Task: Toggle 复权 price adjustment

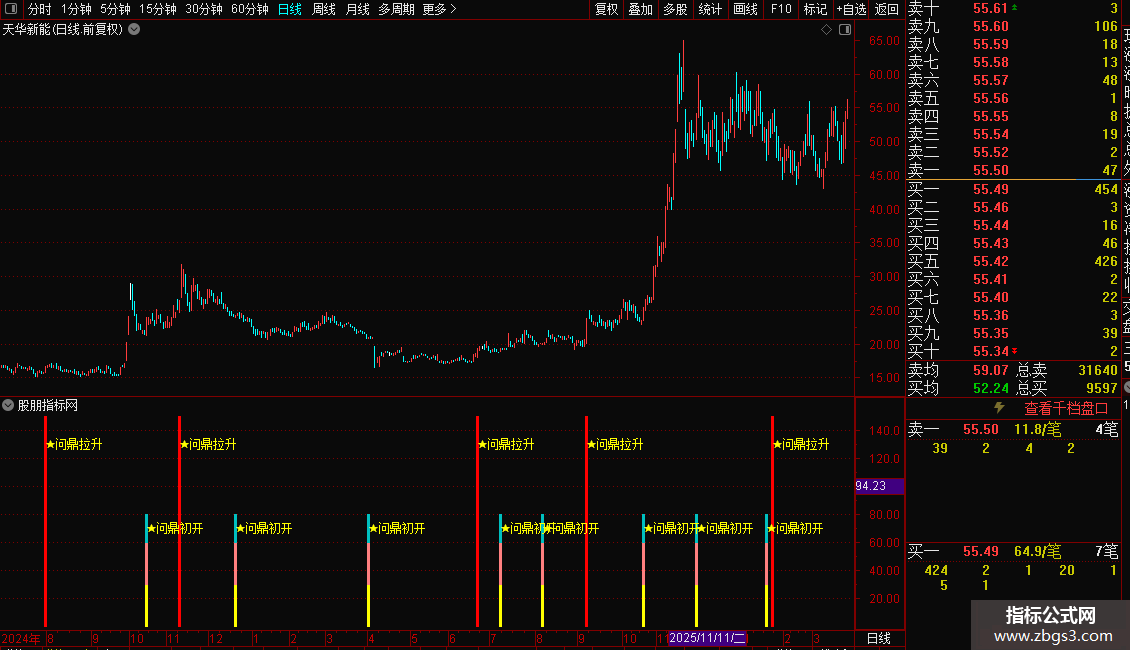Action: tap(606, 9)
